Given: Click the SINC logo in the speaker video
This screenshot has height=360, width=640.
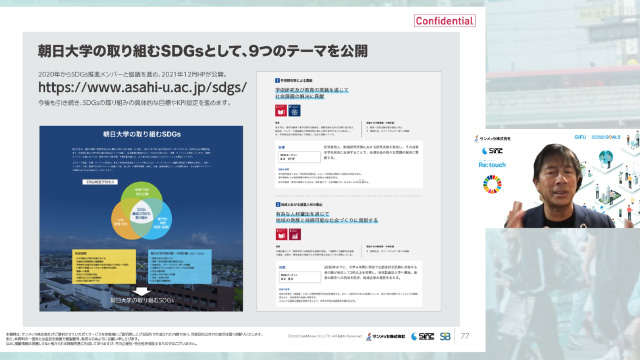Looking at the screenshot, I should pyautogui.click(x=492, y=151).
